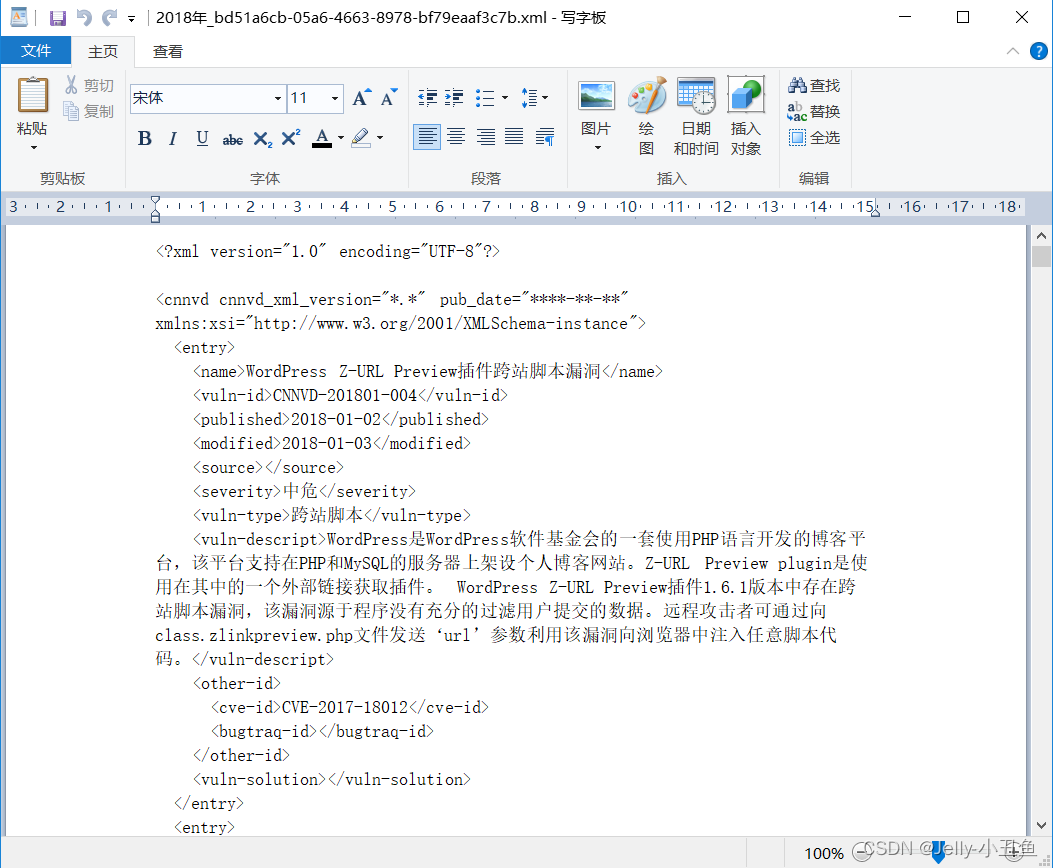The image size is (1053, 868).
Task: Insert 日期和时间 calendar icon
Action: pos(696,115)
